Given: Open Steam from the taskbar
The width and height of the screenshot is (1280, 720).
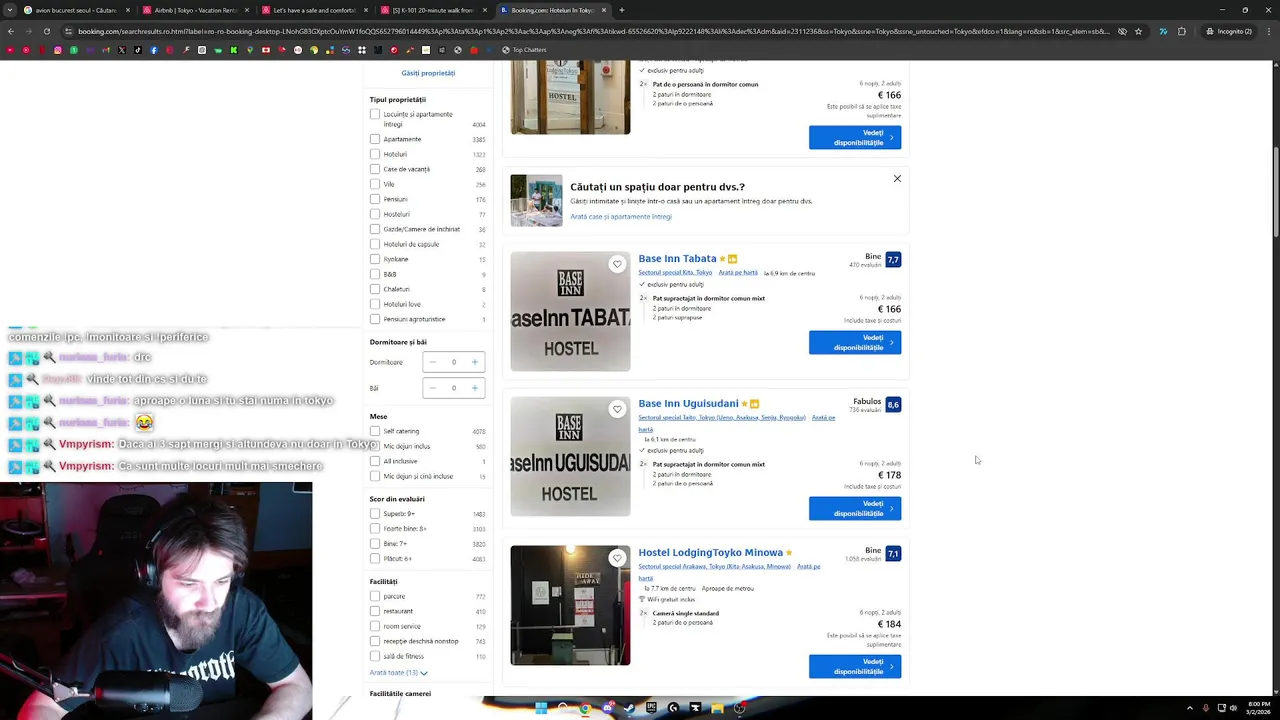Looking at the screenshot, I should [629, 708].
